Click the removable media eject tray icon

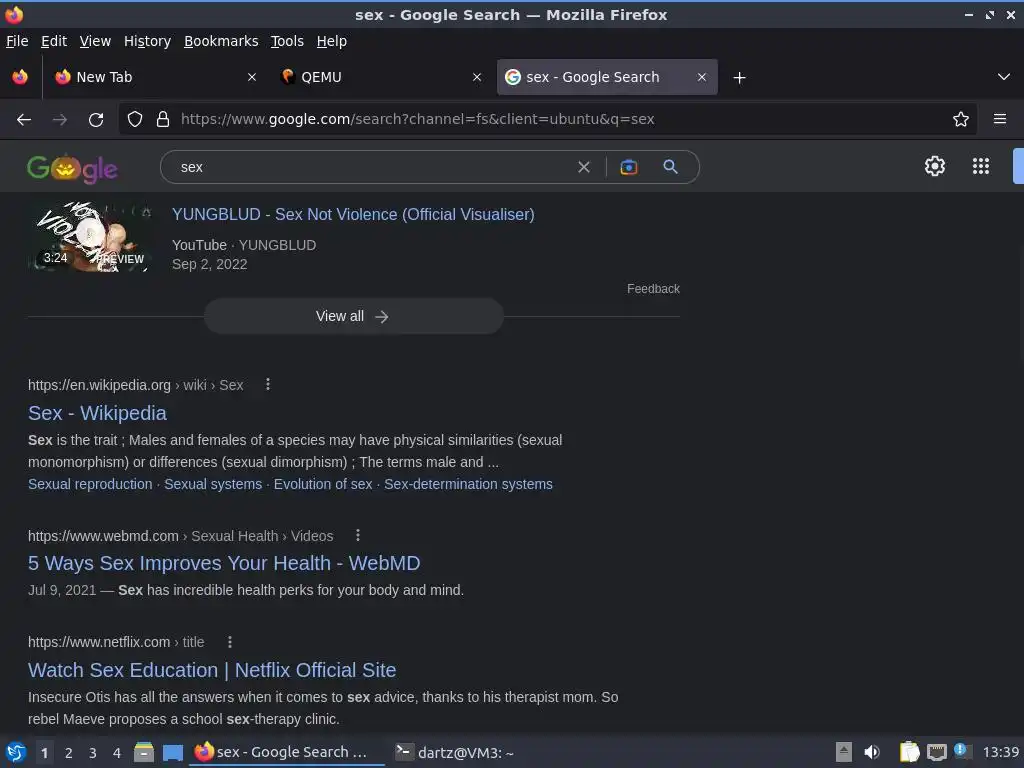tap(844, 752)
